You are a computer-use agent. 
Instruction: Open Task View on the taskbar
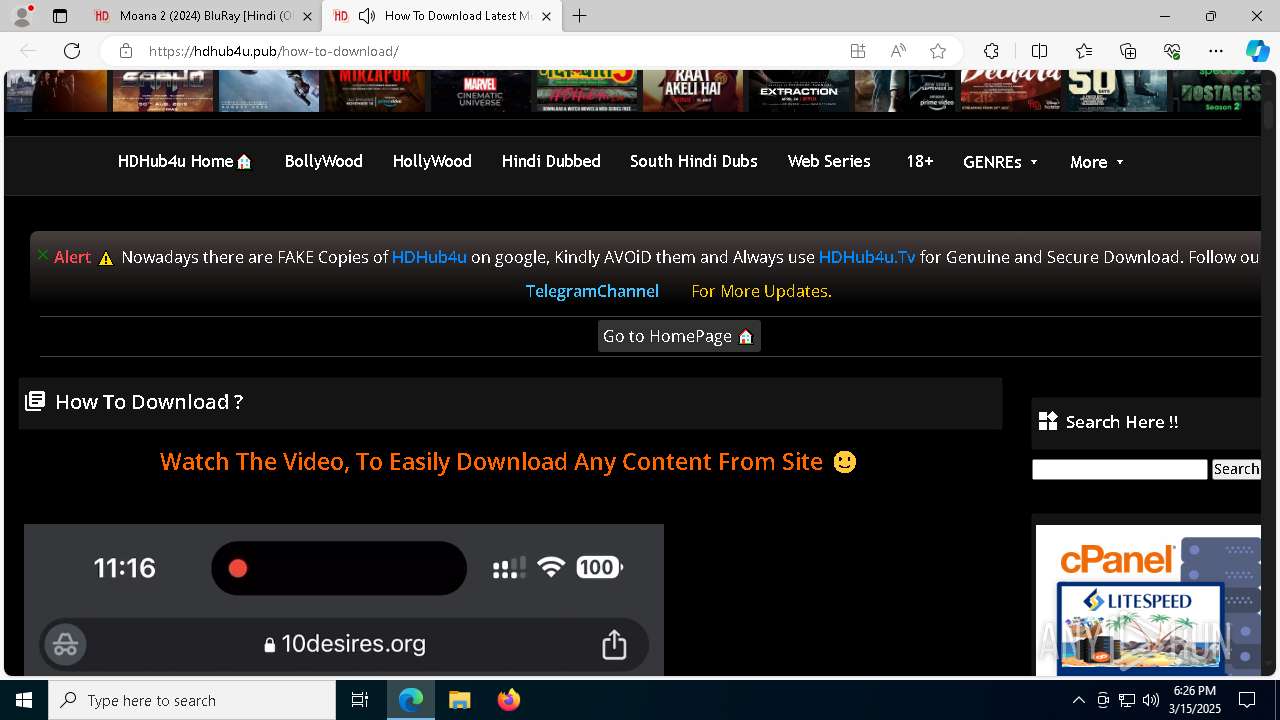pos(360,700)
